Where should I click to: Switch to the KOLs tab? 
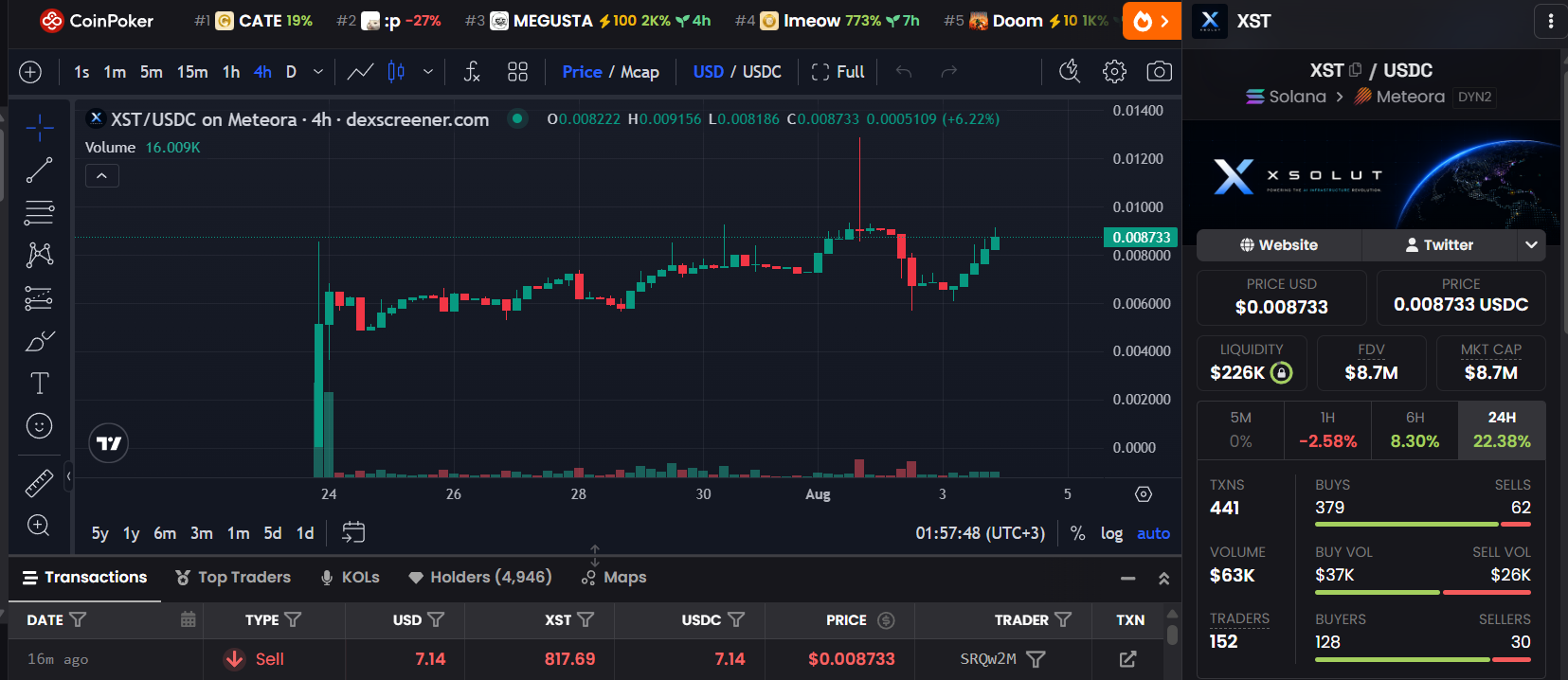[x=350, y=577]
